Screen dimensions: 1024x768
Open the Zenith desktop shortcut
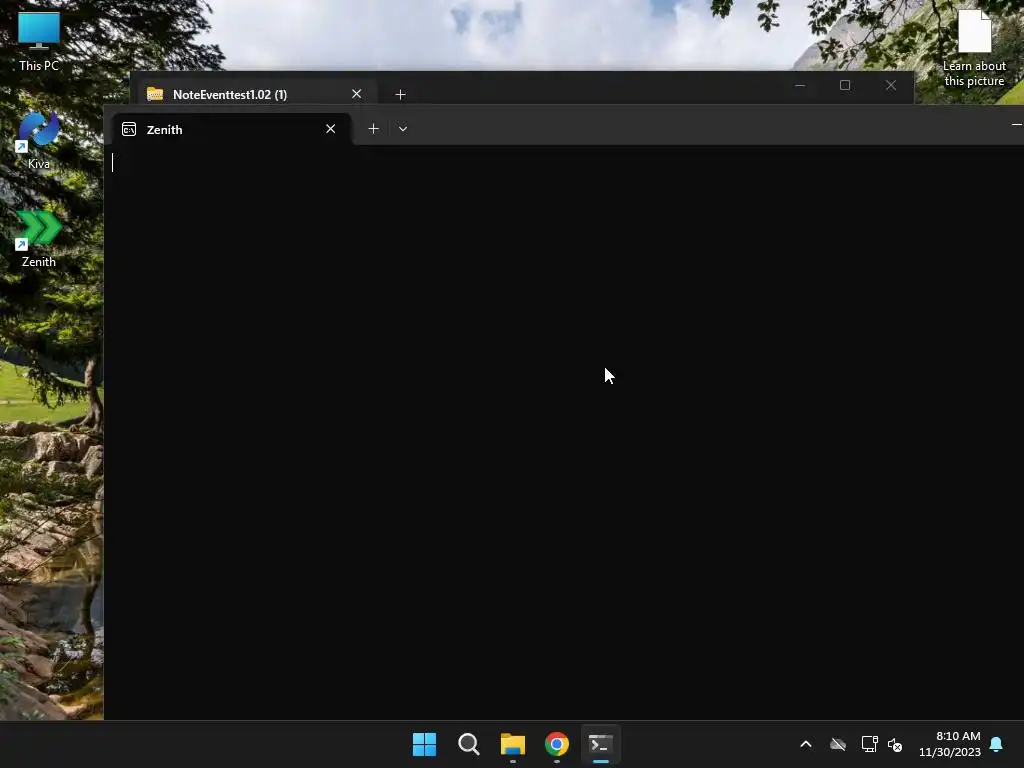coord(39,238)
